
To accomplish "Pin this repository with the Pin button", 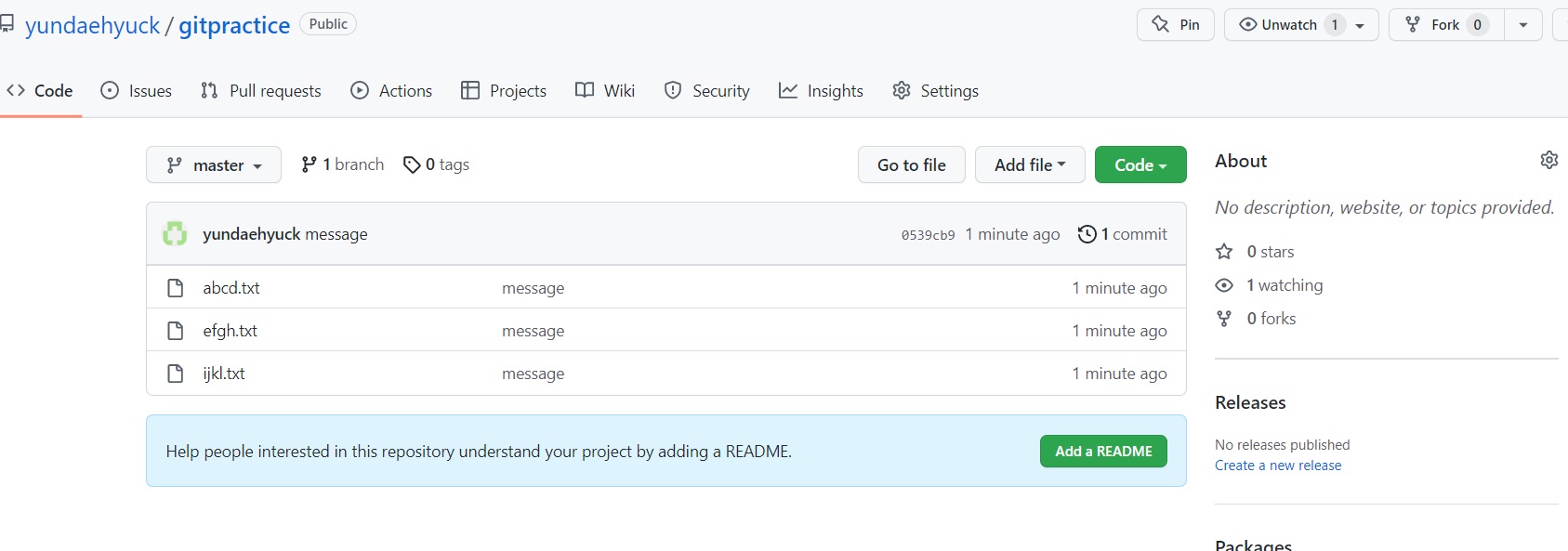I will pyautogui.click(x=1176, y=25).
